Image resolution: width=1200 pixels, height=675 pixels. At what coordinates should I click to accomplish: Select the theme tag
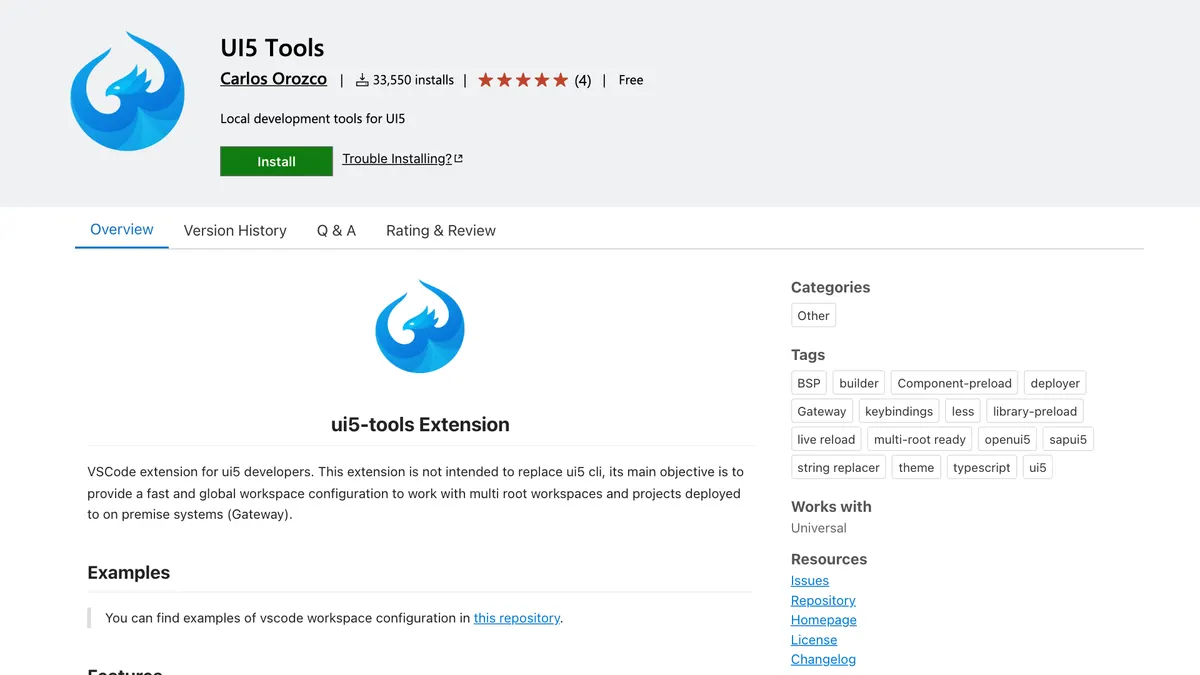[916, 467]
